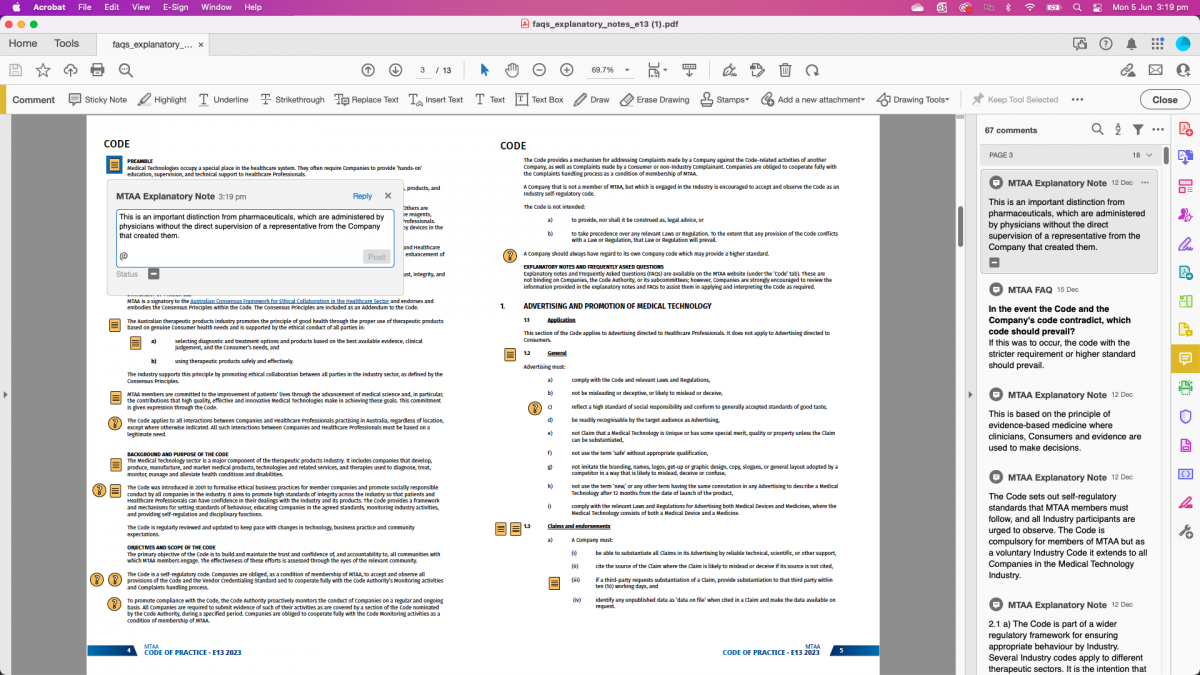Collapse the PAGE 3 comments group
Screen dimensions: 1200x675
1149,155
